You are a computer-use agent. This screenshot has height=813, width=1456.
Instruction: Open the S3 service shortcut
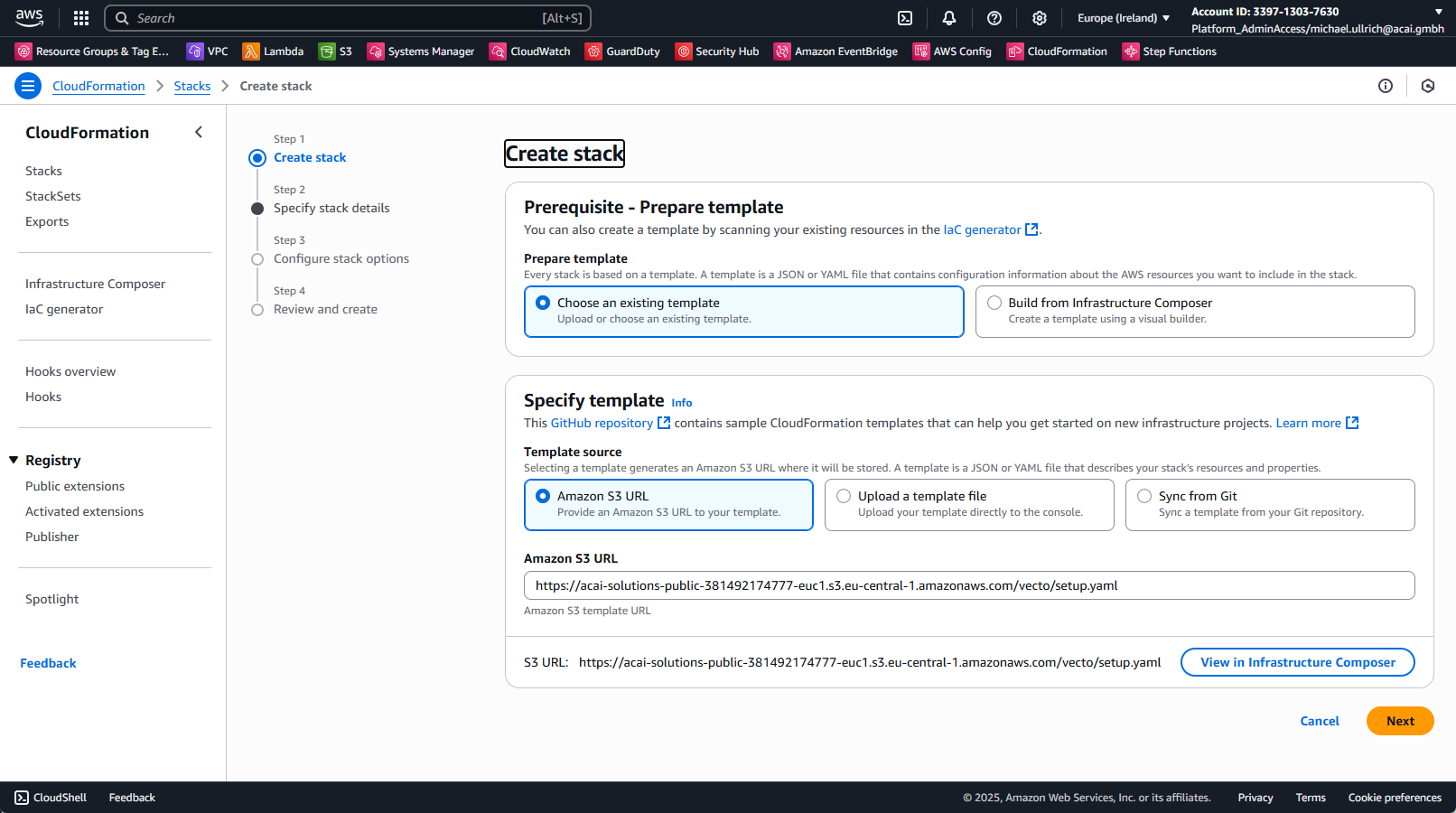[336, 51]
